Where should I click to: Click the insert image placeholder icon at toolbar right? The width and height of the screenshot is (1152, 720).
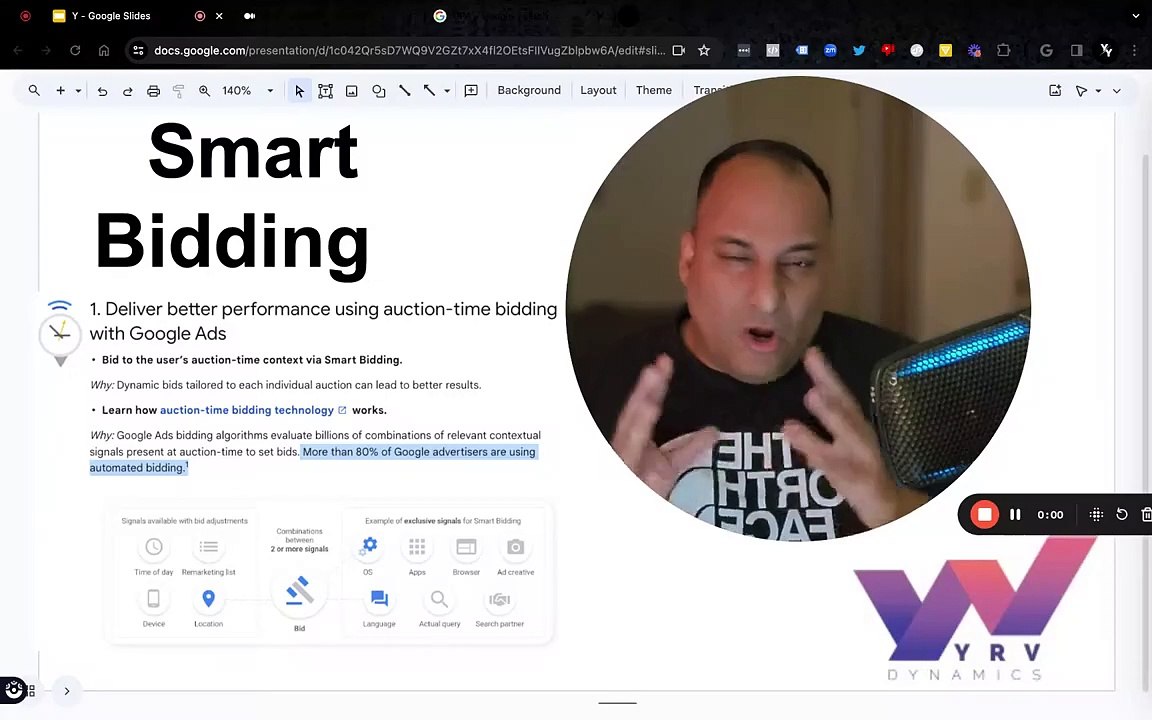pyautogui.click(x=1055, y=90)
